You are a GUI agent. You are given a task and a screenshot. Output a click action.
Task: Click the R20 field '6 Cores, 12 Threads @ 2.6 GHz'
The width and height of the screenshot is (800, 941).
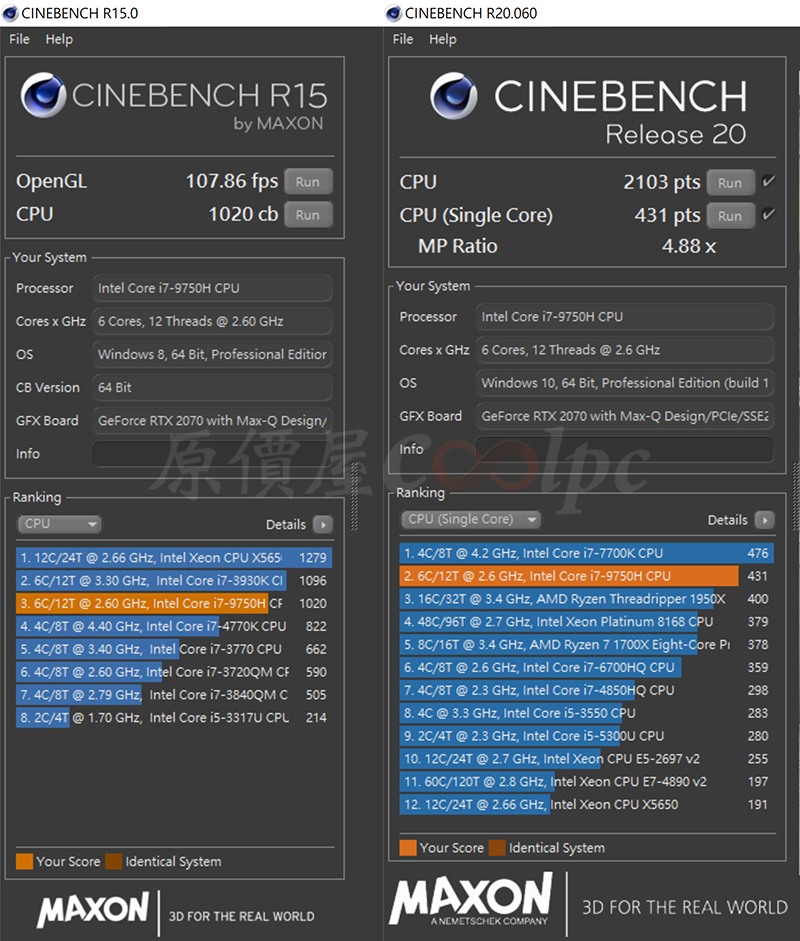click(624, 350)
